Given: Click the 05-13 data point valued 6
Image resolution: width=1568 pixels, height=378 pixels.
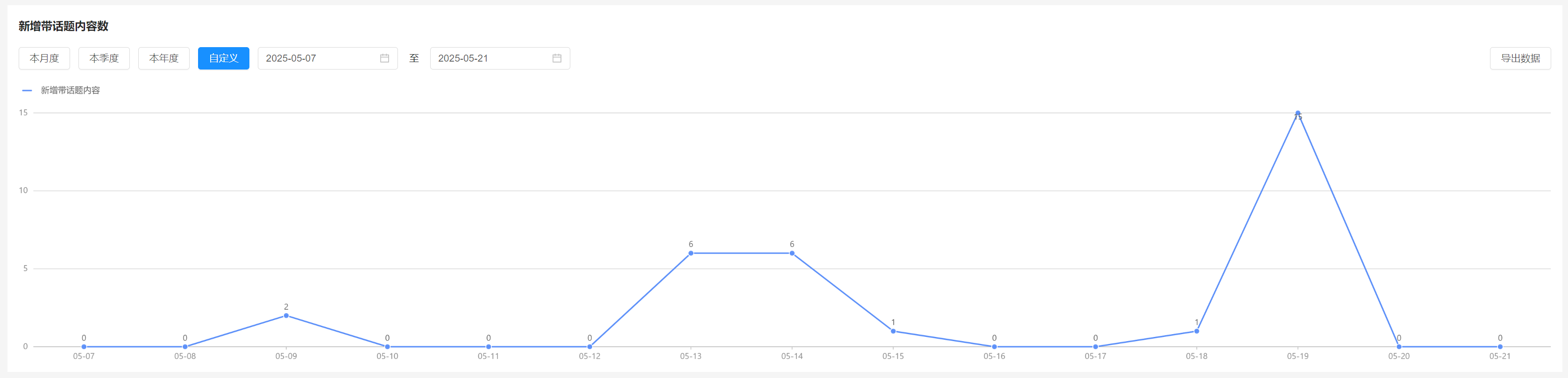Looking at the screenshot, I should point(690,253).
